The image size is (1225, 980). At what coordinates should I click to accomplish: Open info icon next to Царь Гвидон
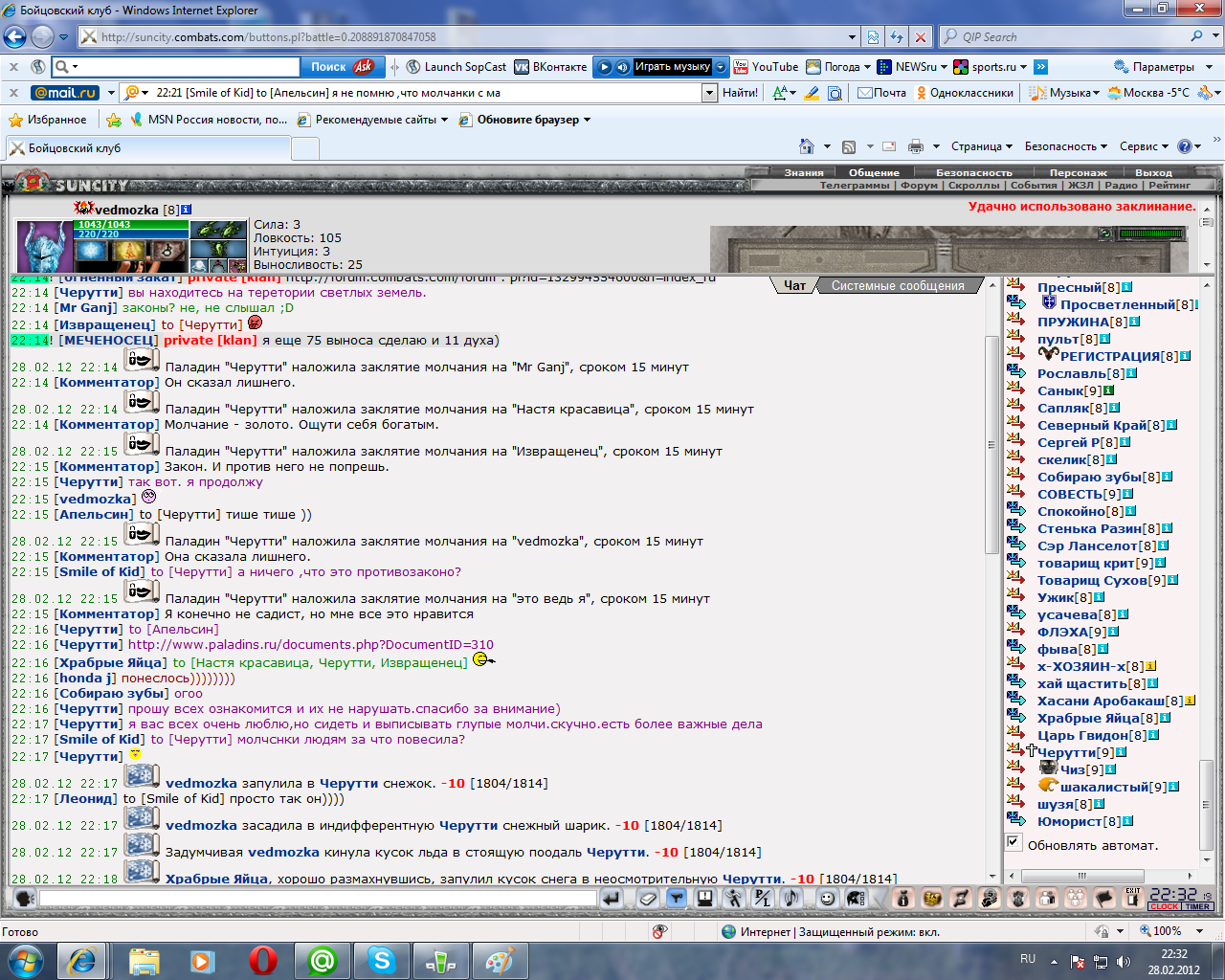[1154, 735]
